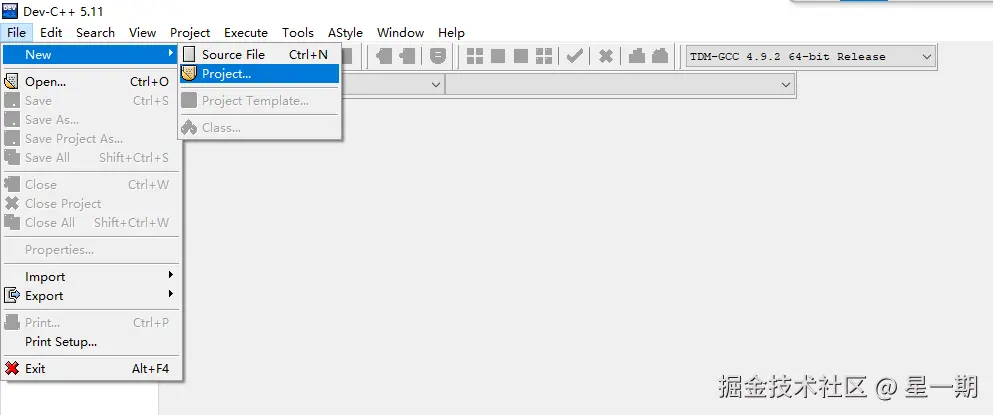Click the Profile Analysis toolbar icon
Image resolution: width=993 pixels, height=415 pixels.
point(637,56)
